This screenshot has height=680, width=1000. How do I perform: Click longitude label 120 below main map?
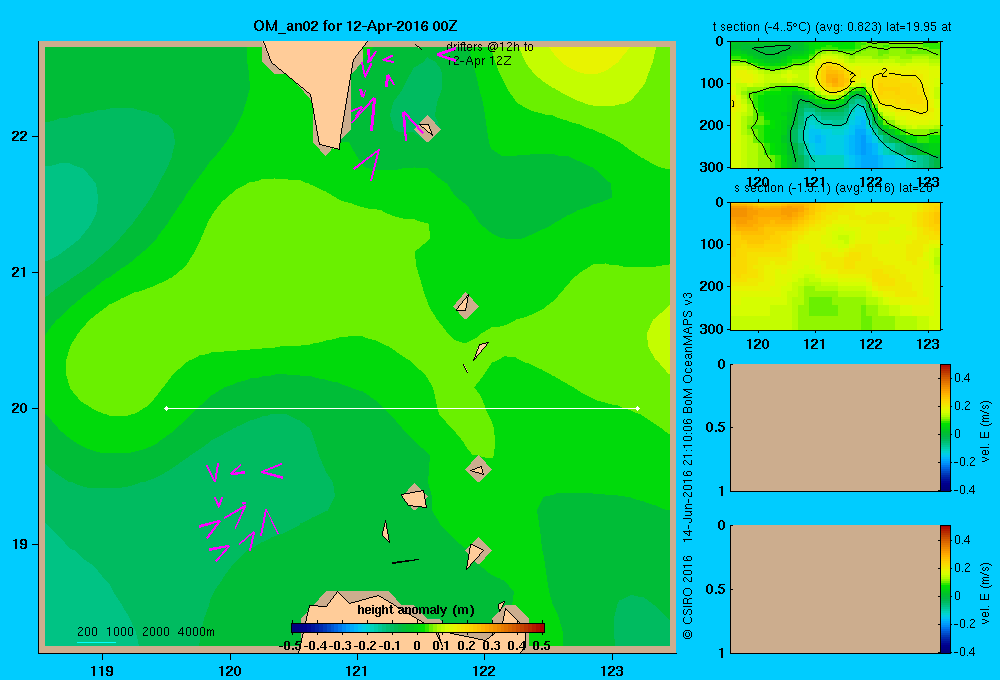pyautogui.click(x=230, y=670)
